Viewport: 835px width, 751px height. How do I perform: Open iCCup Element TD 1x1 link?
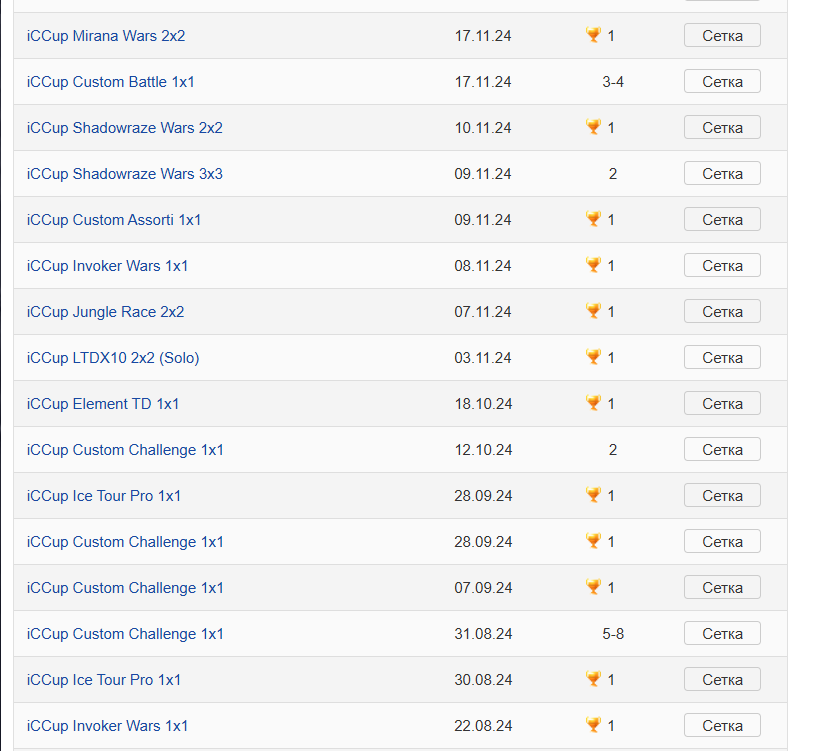[103, 404]
